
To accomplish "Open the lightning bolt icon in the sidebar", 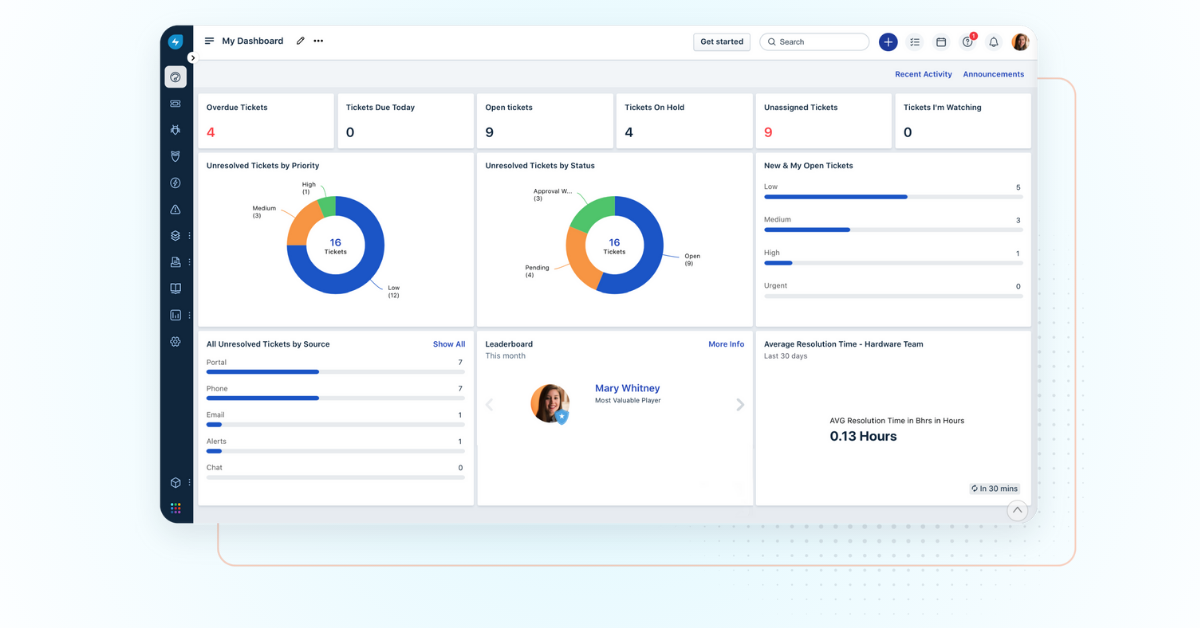I will click(x=175, y=183).
